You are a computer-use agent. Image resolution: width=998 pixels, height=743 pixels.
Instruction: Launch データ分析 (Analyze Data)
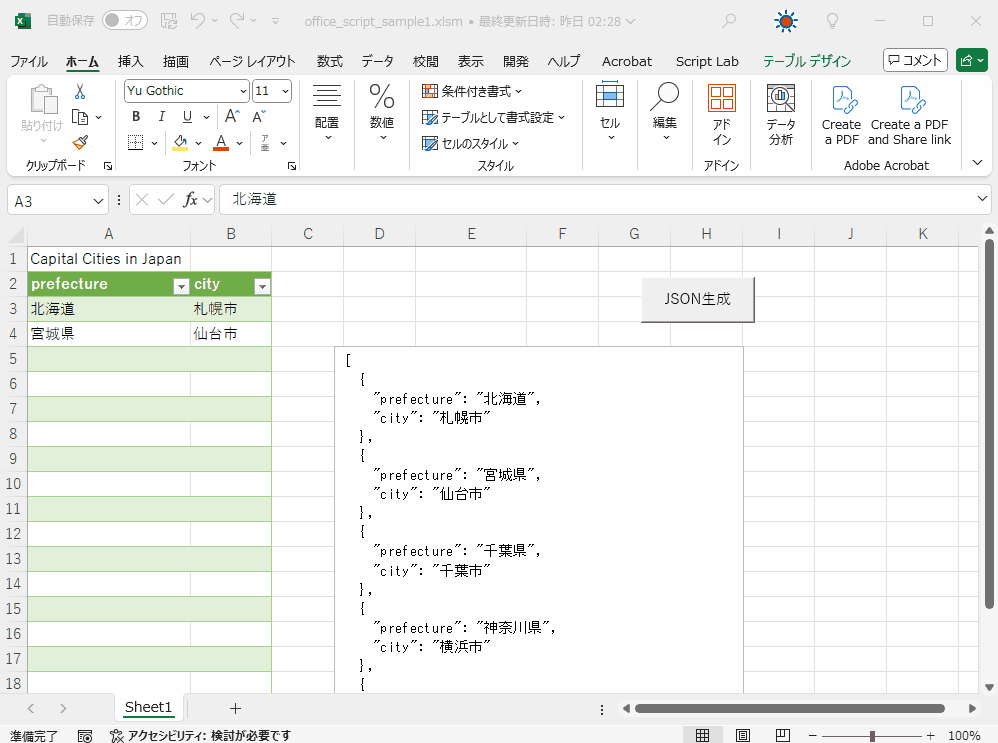781,110
